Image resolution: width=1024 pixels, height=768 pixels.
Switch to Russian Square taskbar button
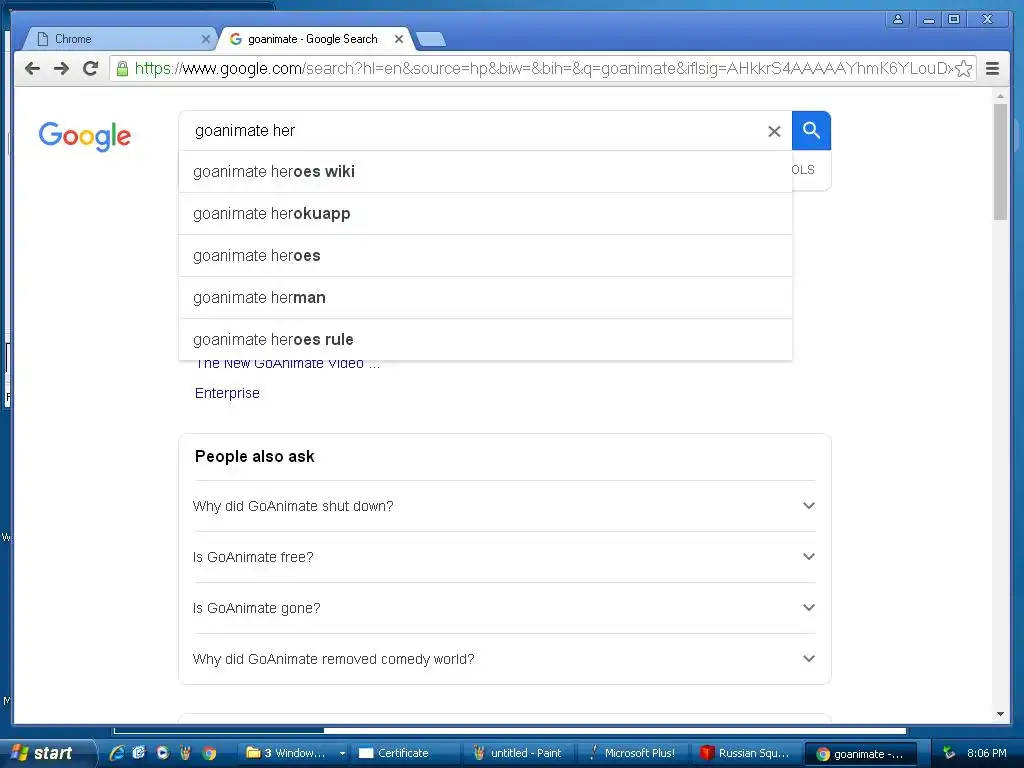pyautogui.click(x=745, y=753)
